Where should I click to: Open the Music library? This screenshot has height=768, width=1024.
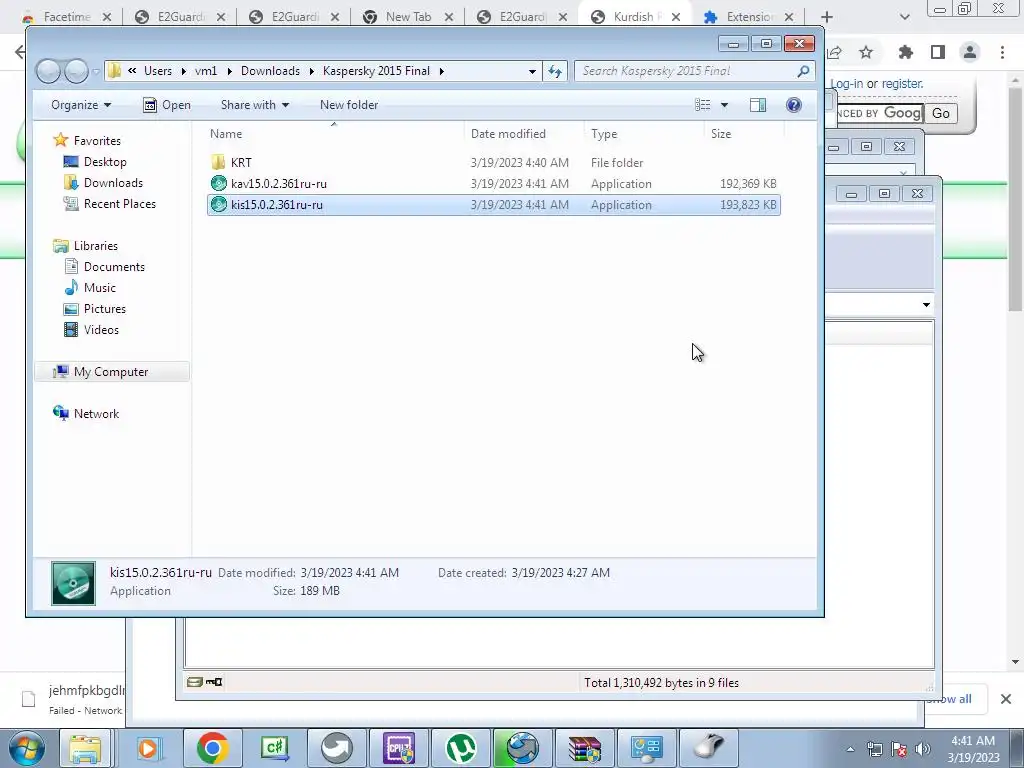[x=99, y=287]
